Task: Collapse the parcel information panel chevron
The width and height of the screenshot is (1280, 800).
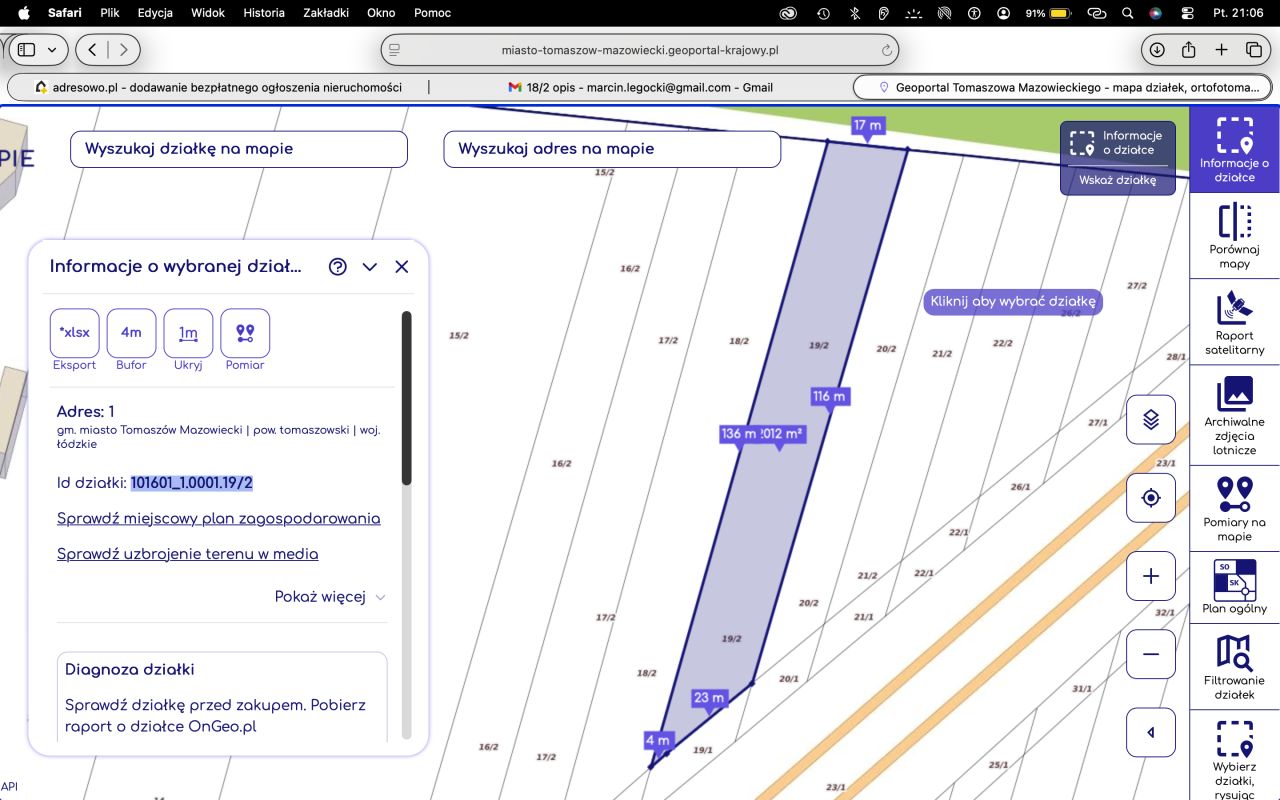Action: pyautogui.click(x=370, y=267)
